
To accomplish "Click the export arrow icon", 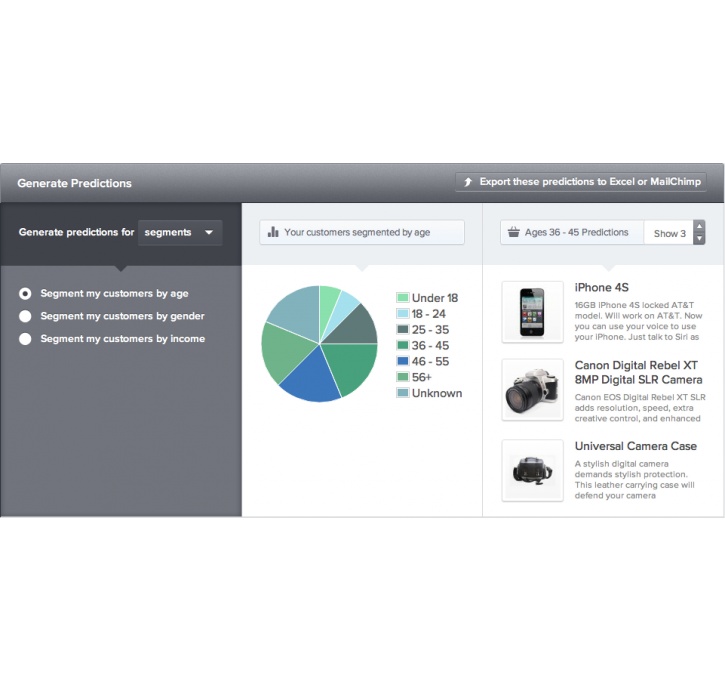I will point(468,182).
